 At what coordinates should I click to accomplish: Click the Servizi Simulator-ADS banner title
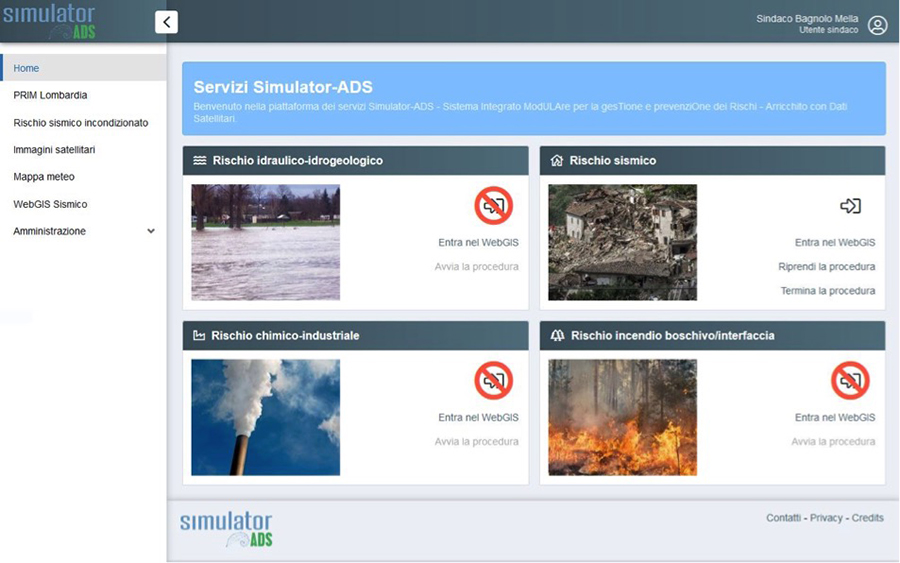coord(283,87)
